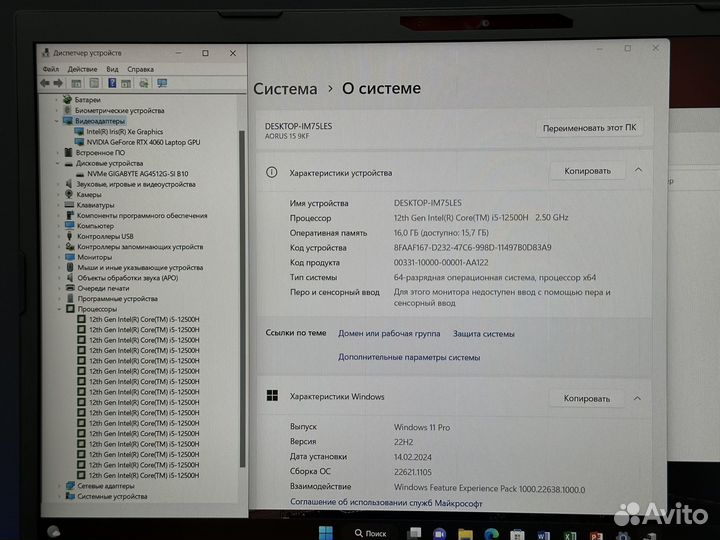Open the Файл menu
The image size is (720, 540).
[x=51, y=69]
